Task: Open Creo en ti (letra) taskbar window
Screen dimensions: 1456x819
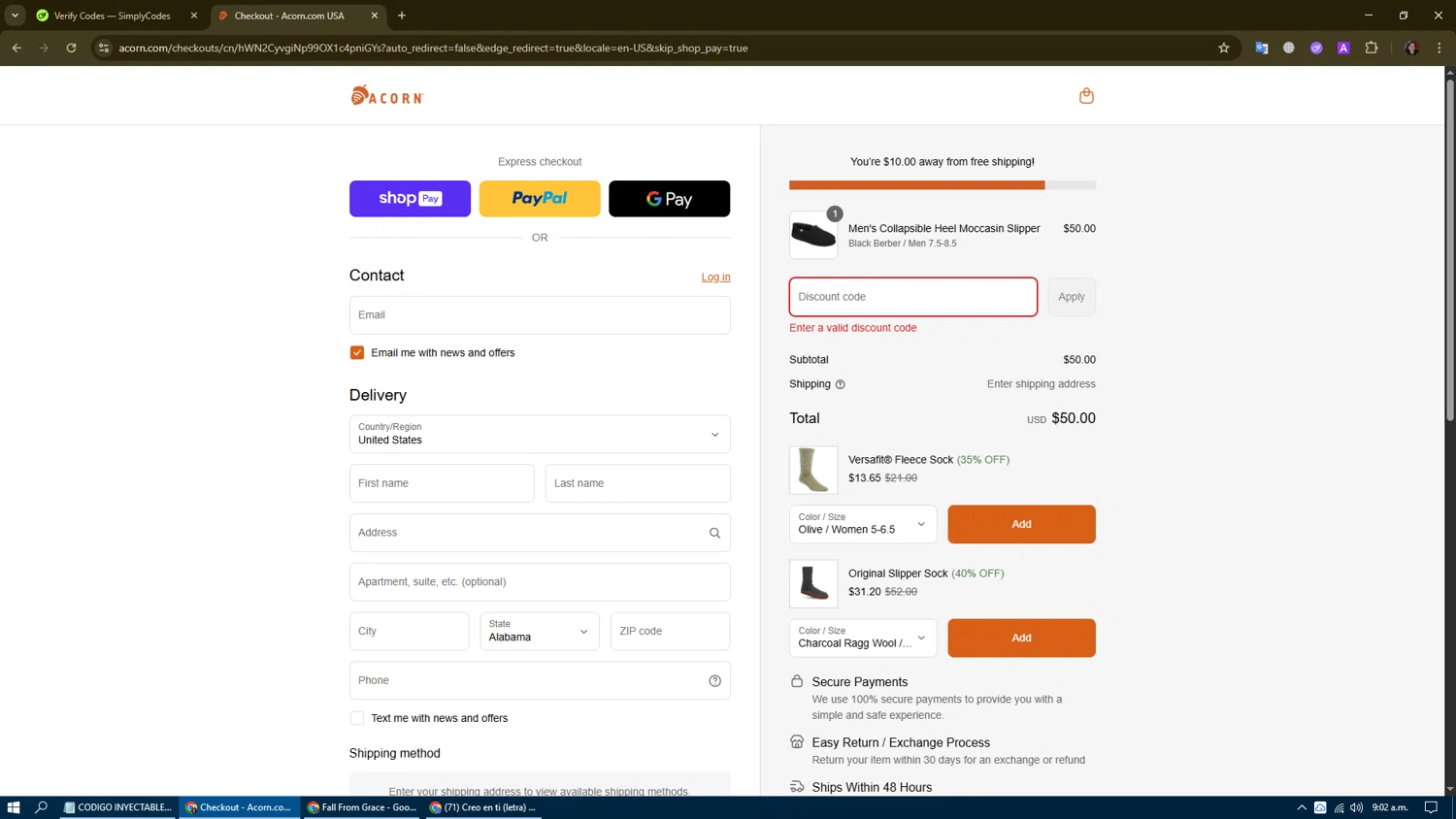Action: tap(483, 807)
